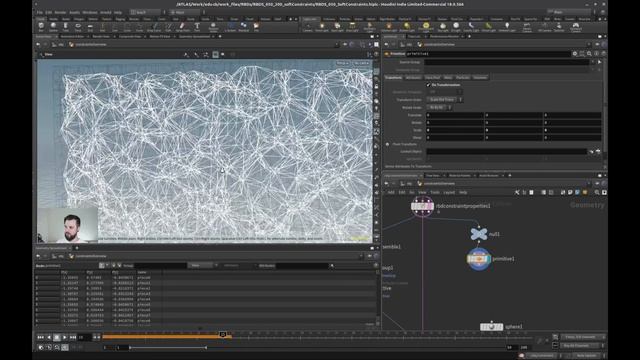Image resolution: width=640 pixels, height=360 pixels.
Task: Create a Sky Light from the shelf
Action: (443, 27)
